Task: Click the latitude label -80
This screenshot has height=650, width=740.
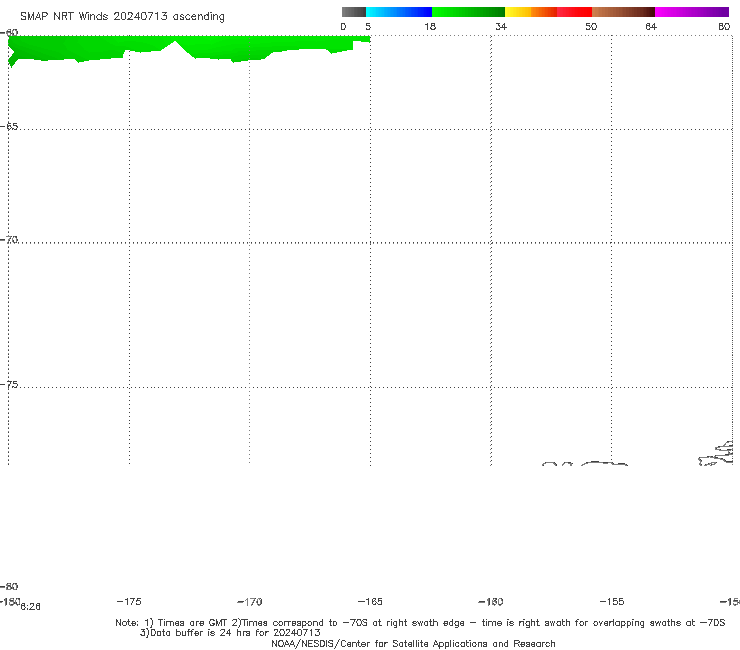Action: [9, 586]
